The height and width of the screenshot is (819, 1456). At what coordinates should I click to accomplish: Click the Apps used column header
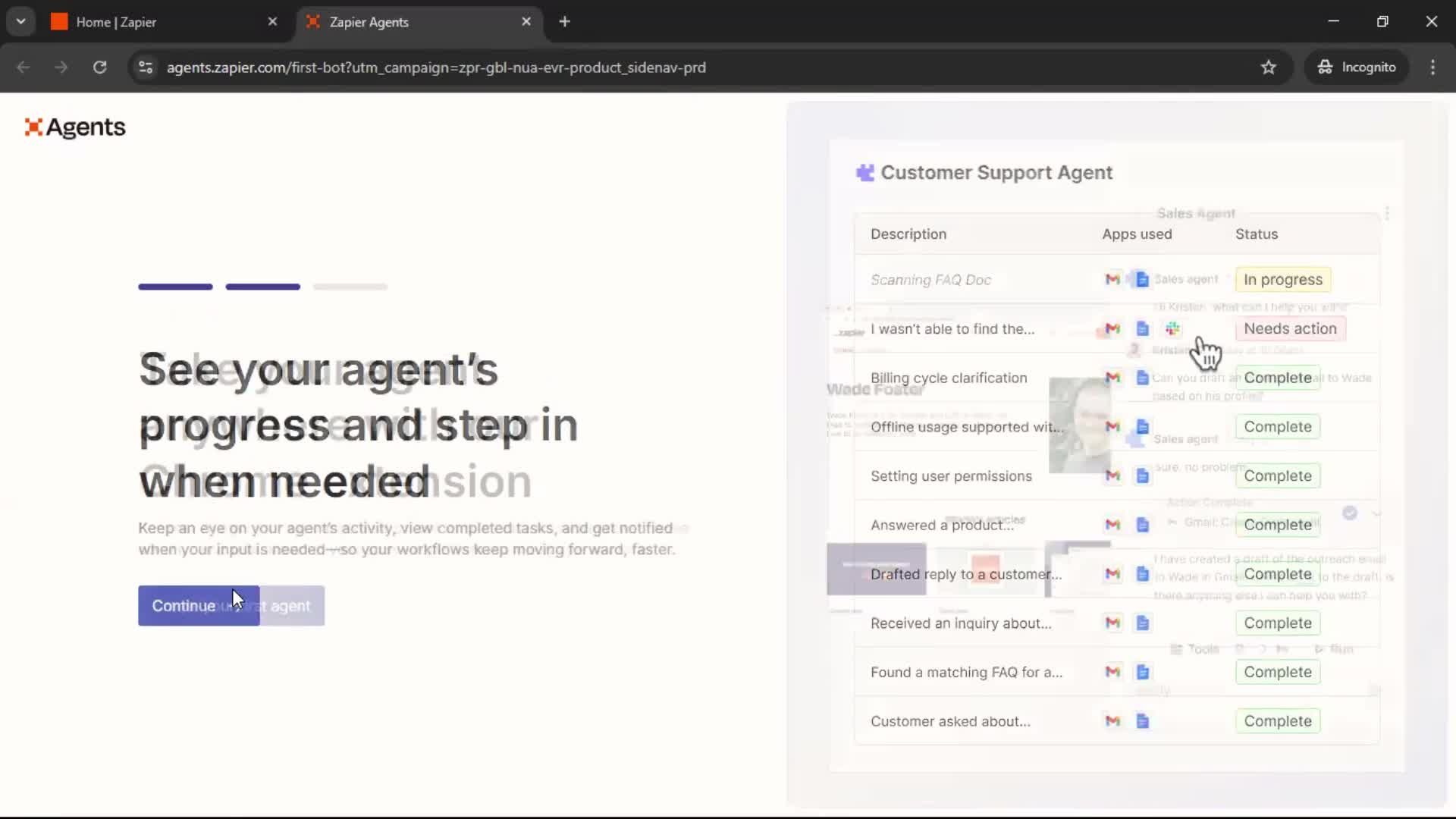[x=1137, y=234]
